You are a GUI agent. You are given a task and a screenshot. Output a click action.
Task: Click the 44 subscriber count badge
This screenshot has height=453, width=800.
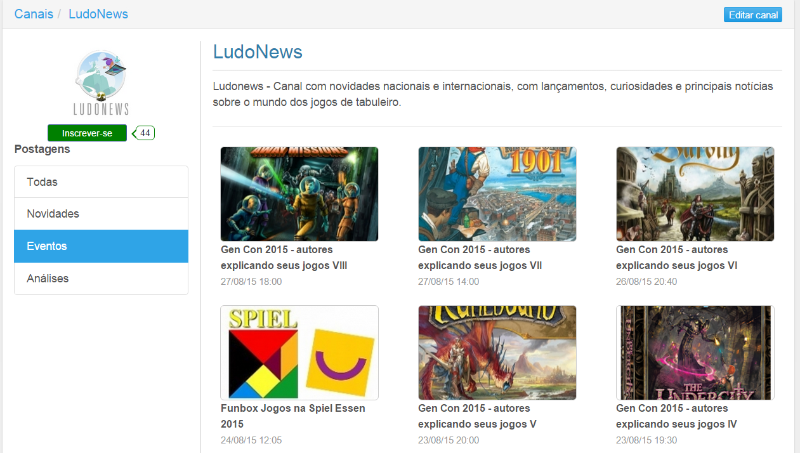point(143,133)
